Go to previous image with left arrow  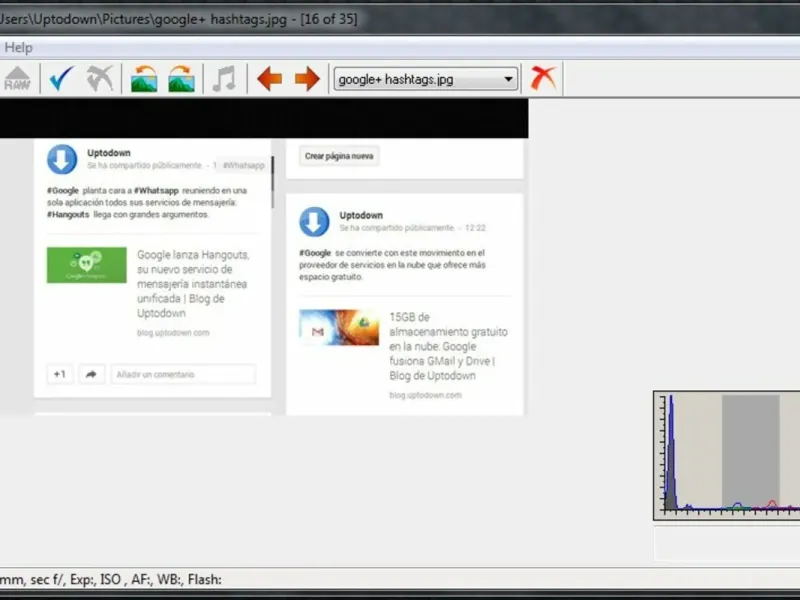click(269, 79)
